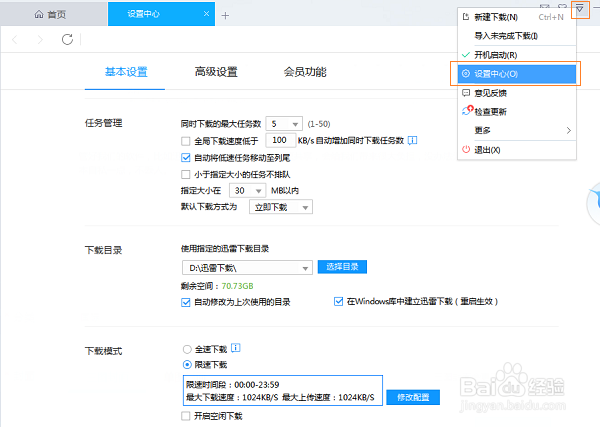Click the 任务管理 section label
600x427 pixels.
pyautogui.click(x=103, y=123)
